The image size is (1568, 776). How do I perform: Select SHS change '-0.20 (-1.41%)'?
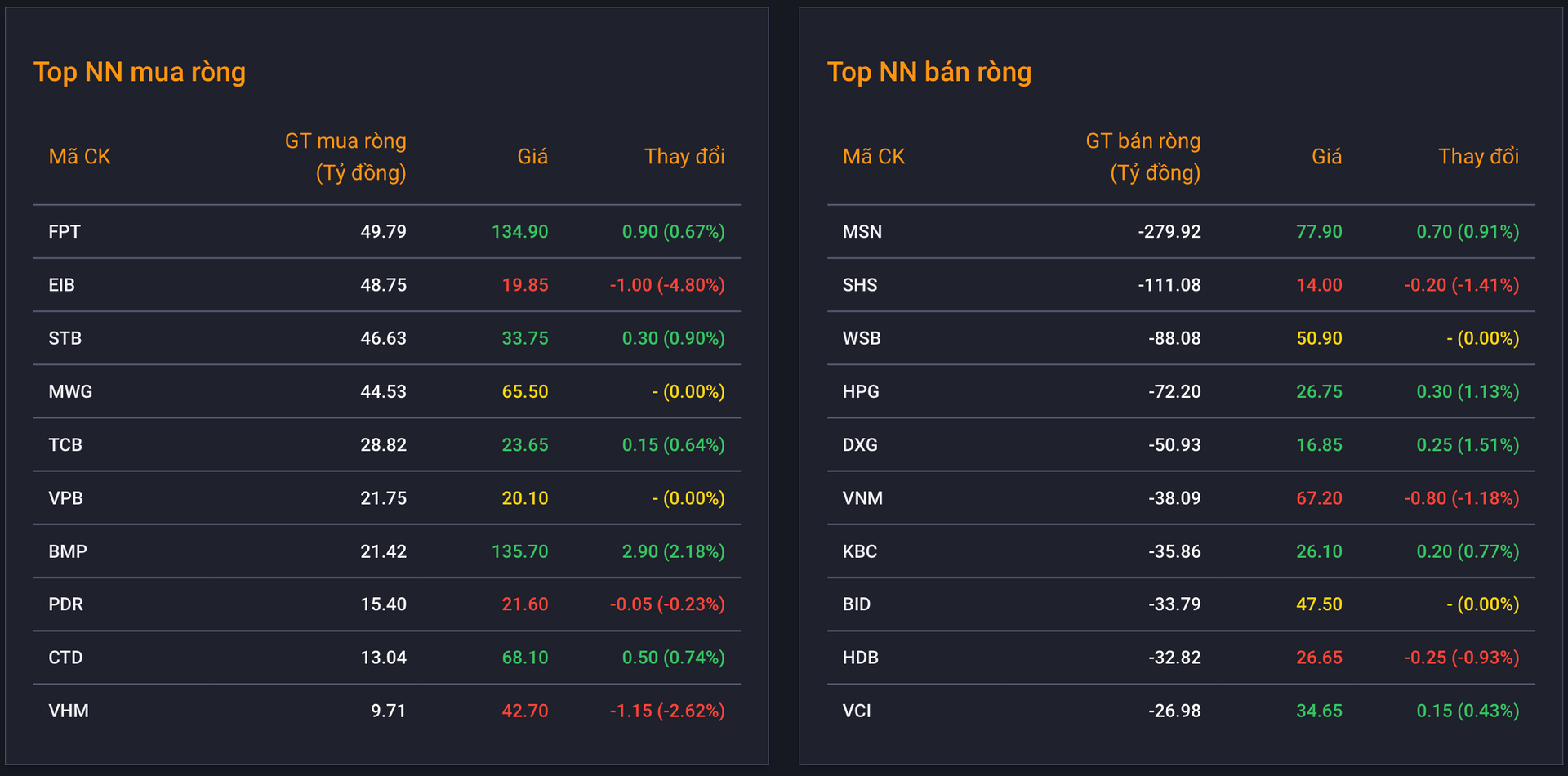pos(1462,285)
